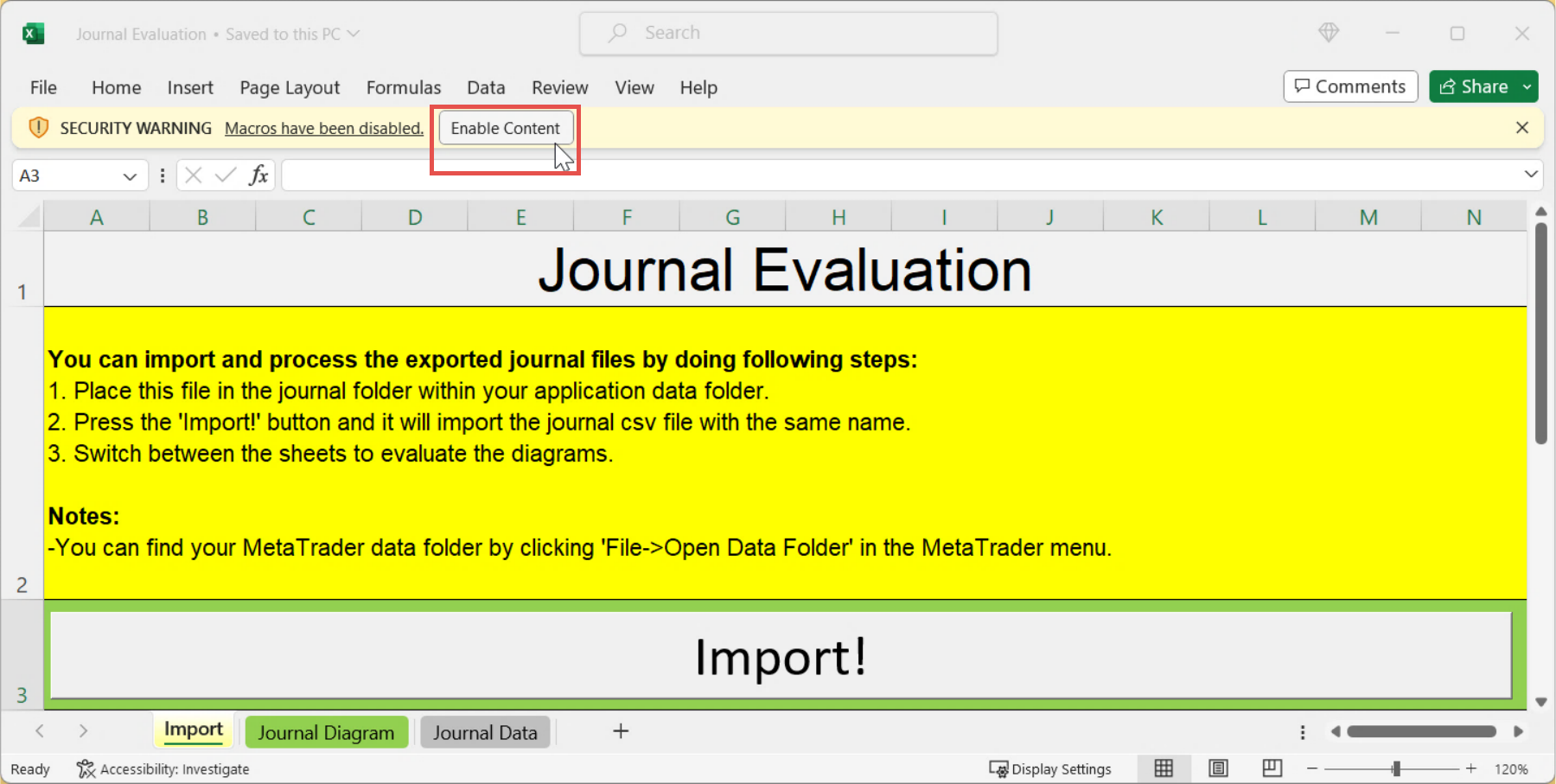The width and height of the screenshot is (1556, 784).
Task: Select column A header
Action: pyautogui.click(x=97, y=217)
